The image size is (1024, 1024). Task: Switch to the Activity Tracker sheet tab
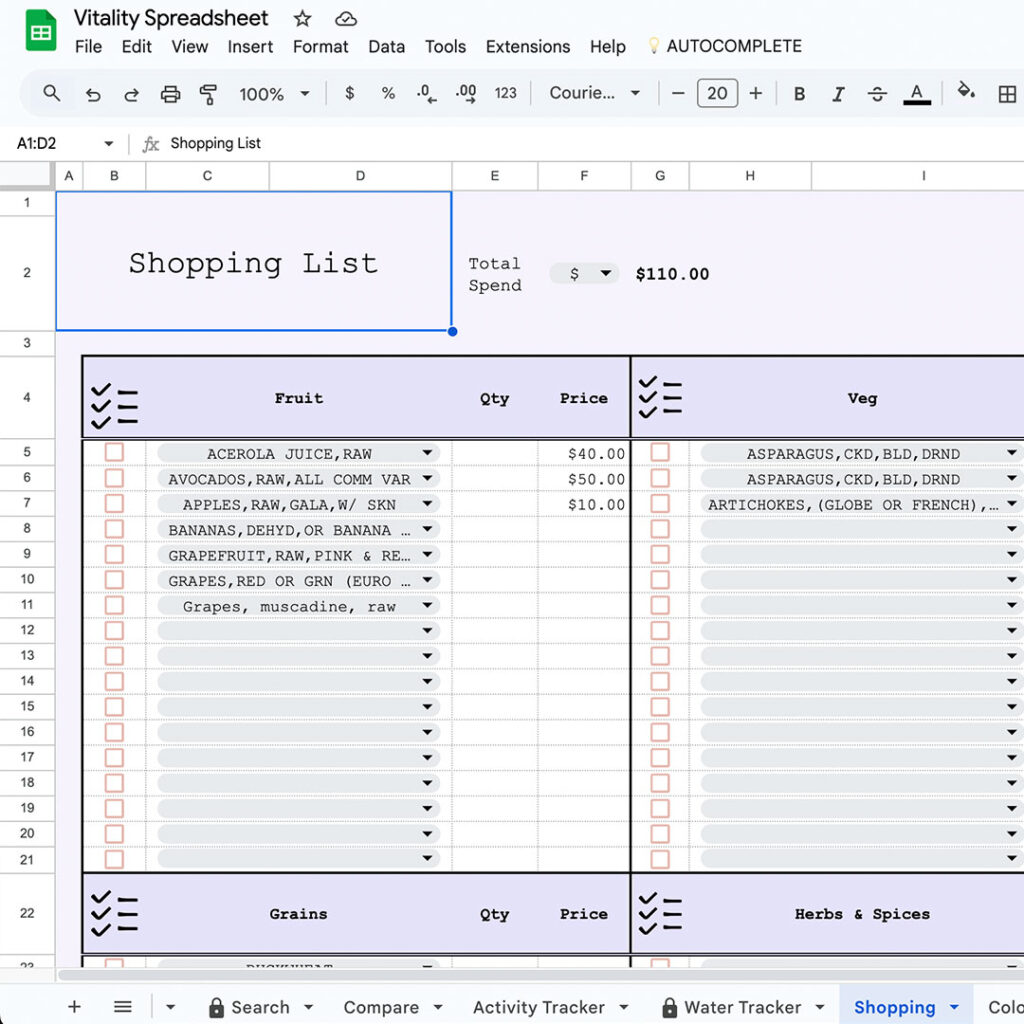point(539,1007)
